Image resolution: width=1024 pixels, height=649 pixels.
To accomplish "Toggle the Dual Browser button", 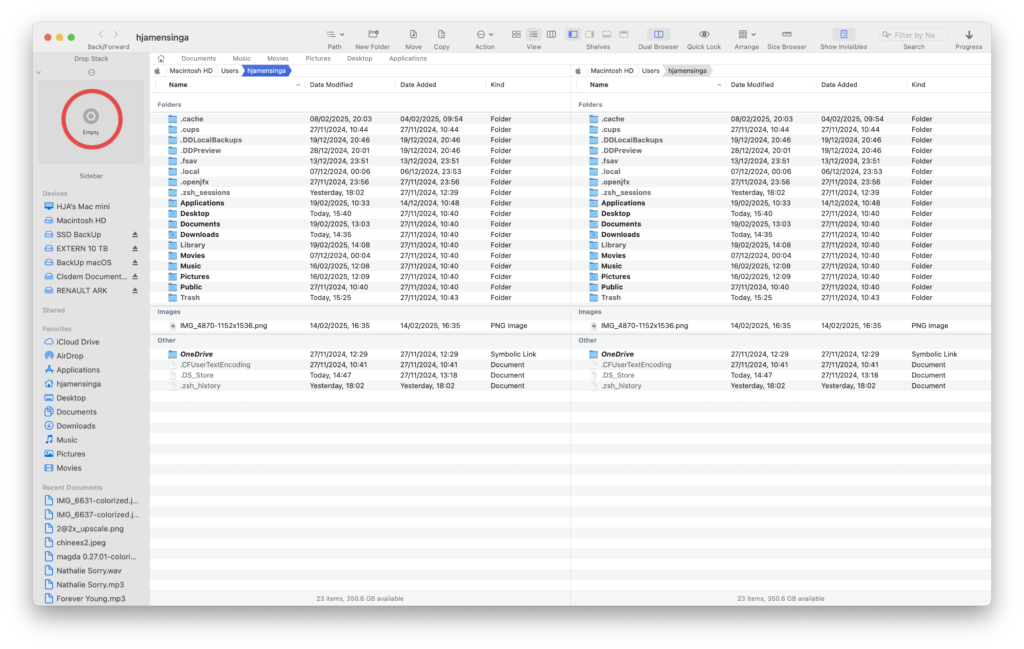I will click(658, 35).
